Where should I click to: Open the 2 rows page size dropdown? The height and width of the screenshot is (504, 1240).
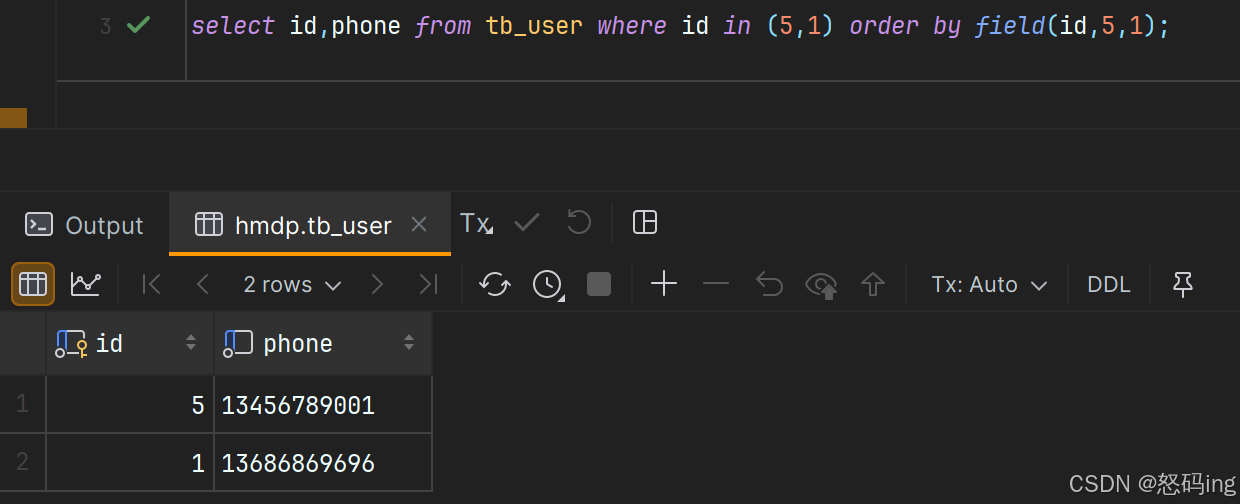[x=292, y=285]
